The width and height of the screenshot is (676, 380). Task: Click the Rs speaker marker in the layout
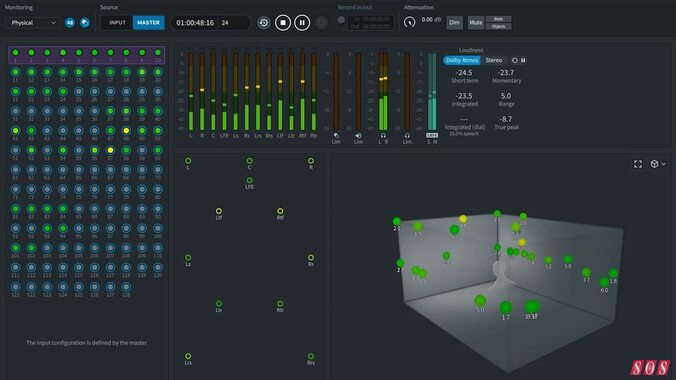(x=311, y=258)
